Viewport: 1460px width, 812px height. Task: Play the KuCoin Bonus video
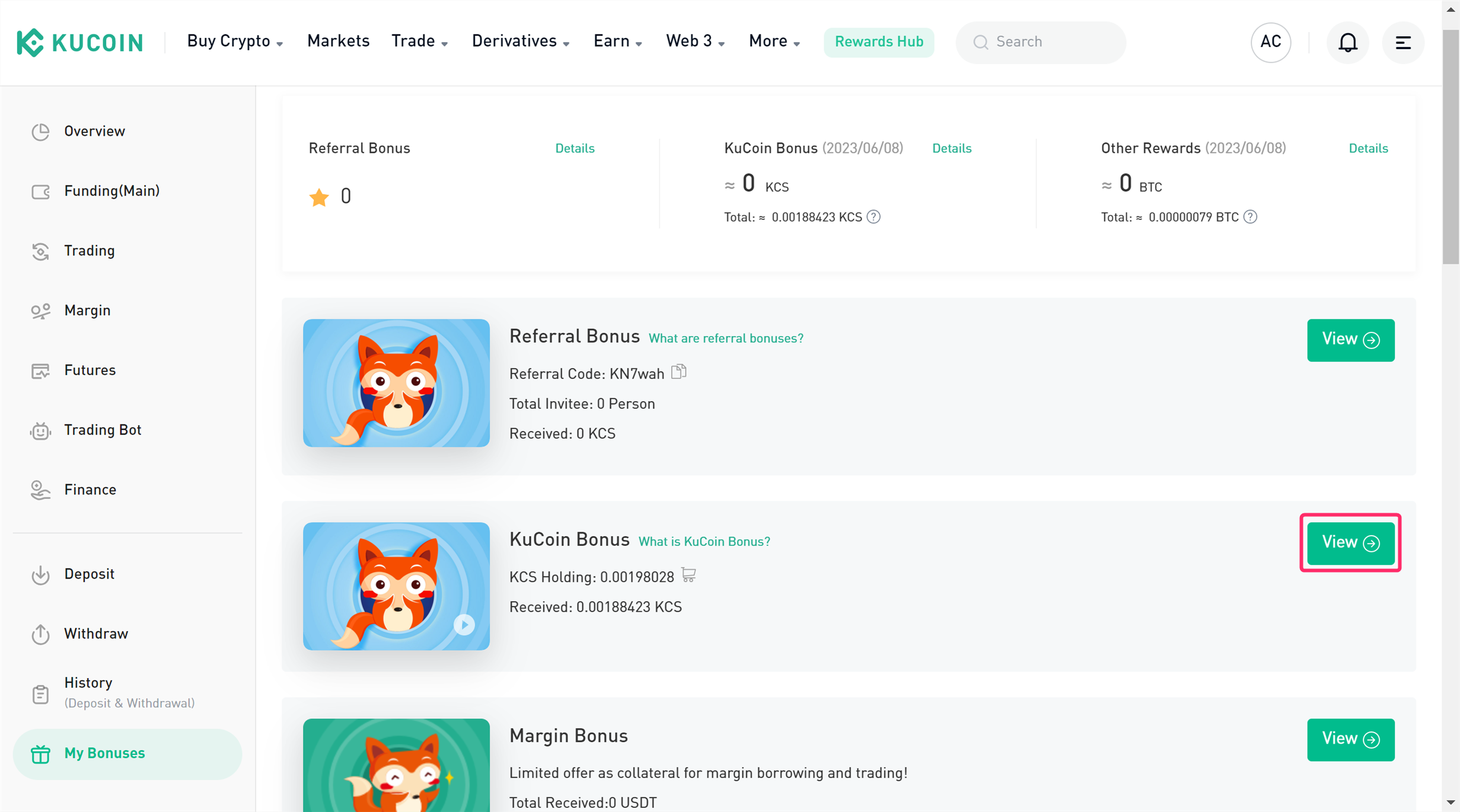point(464,625)
